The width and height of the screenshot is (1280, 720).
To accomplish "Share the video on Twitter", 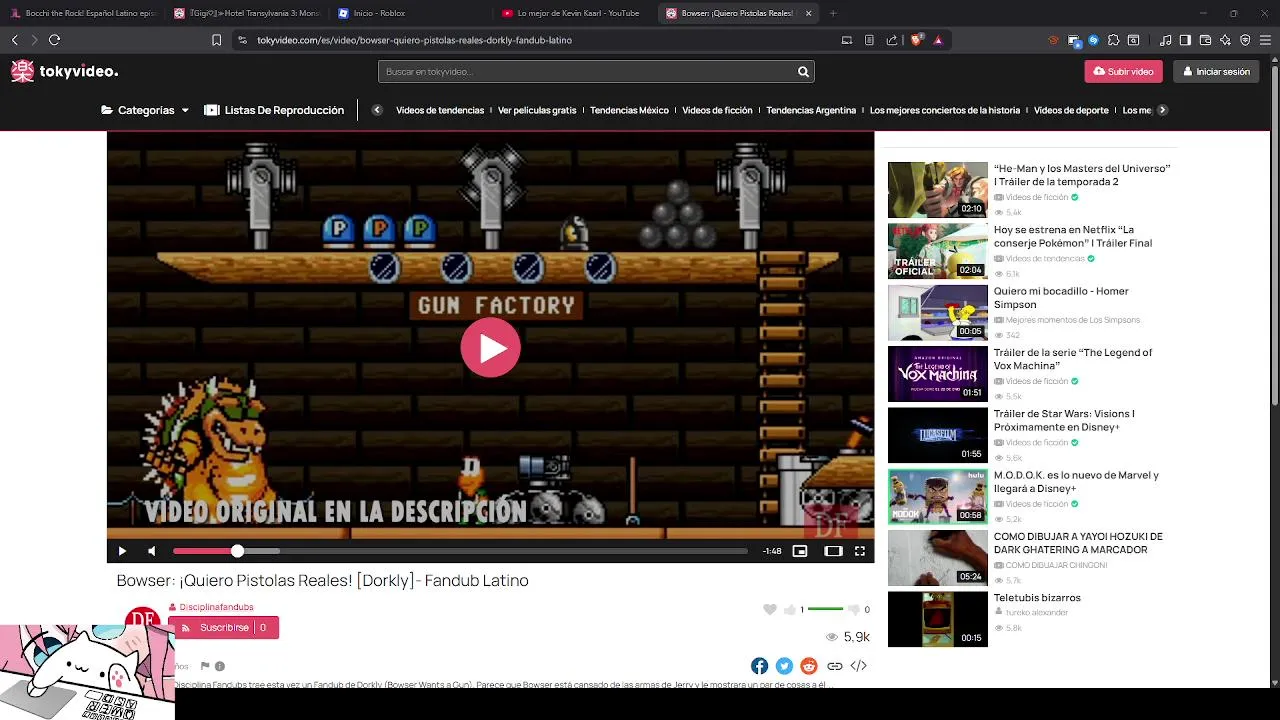I will (x=784, y=666).
